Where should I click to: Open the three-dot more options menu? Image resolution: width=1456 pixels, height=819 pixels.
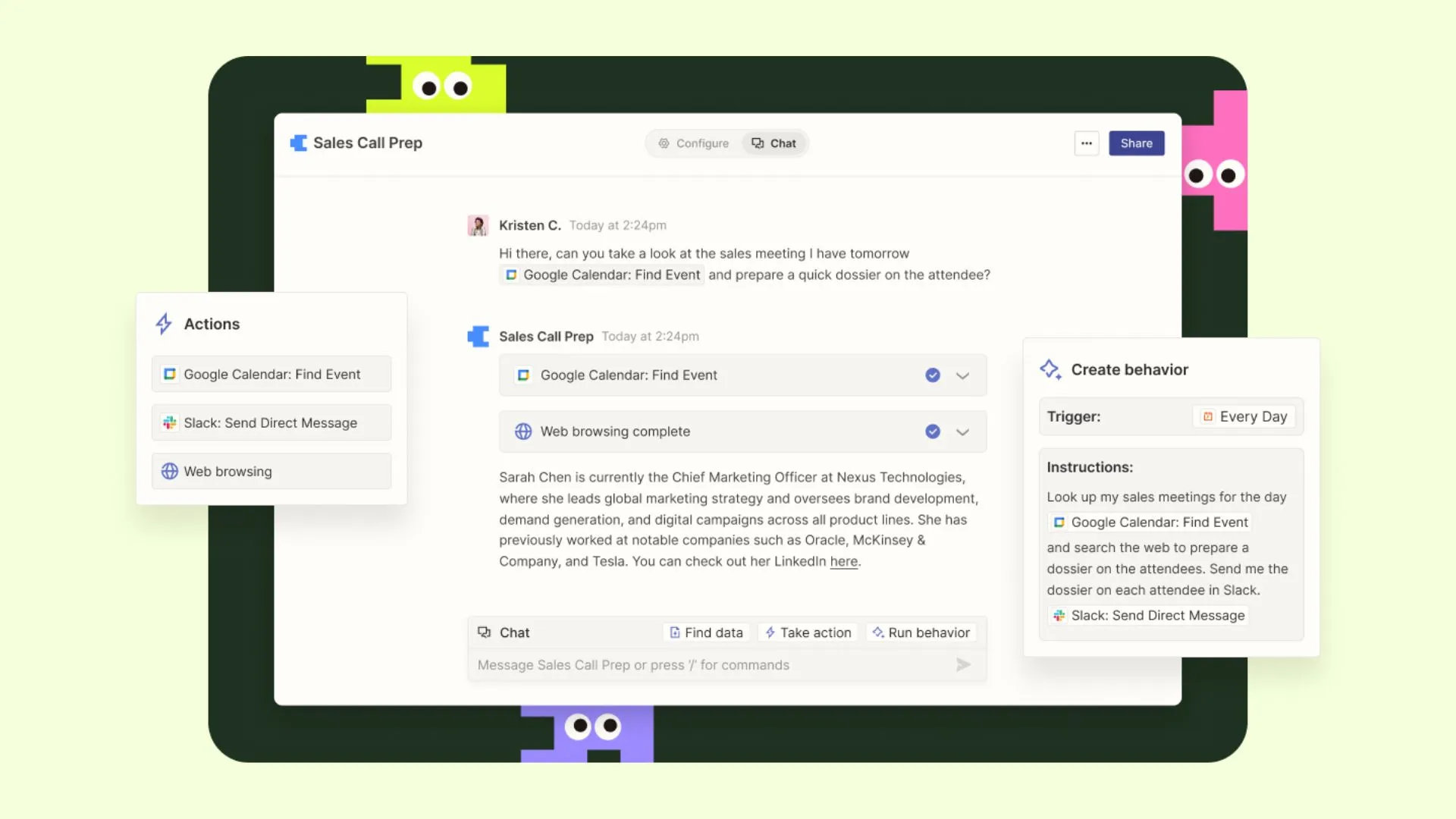point(1086,143)
